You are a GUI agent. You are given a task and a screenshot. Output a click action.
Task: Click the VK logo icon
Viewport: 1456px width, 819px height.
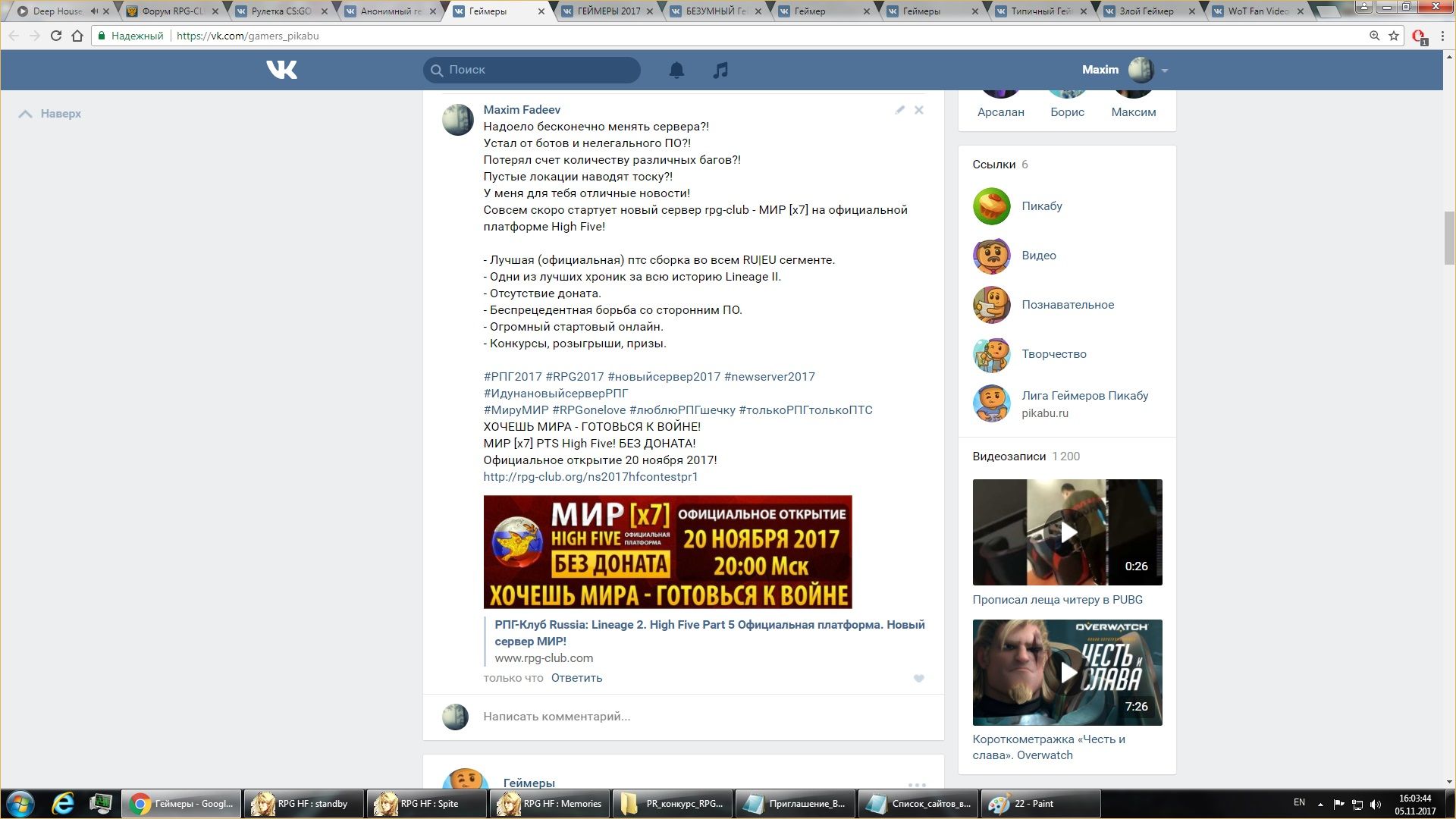point(281,70)
